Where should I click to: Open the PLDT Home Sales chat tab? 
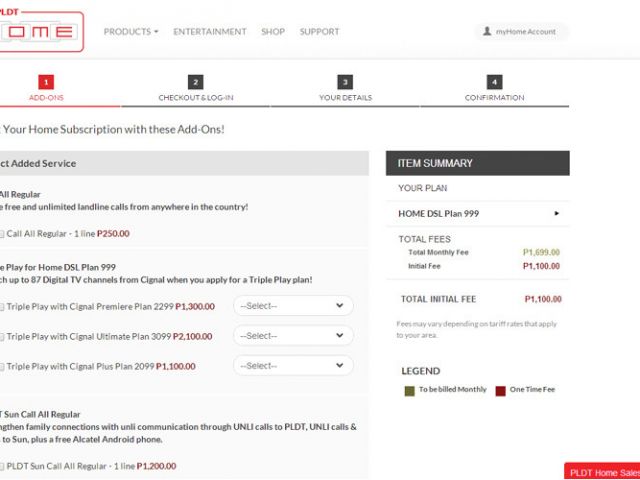point(602,472)
